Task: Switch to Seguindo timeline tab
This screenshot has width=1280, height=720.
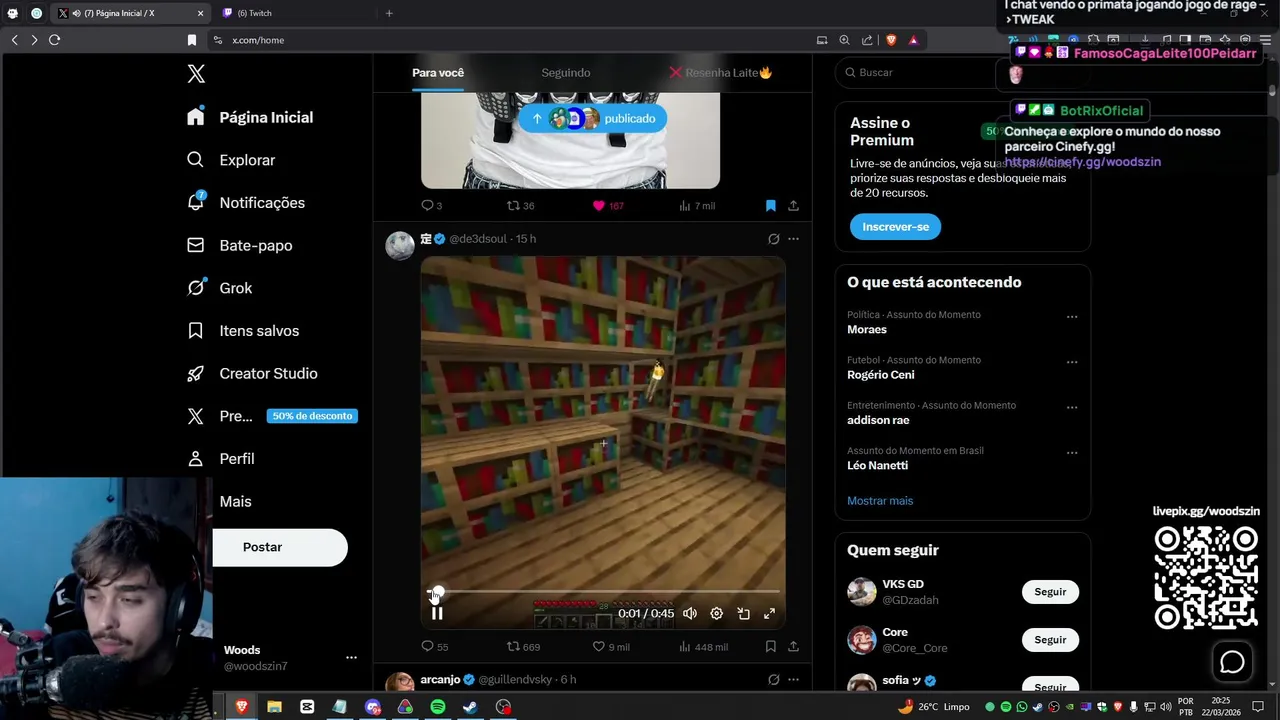Action: [x=566, y=73]
